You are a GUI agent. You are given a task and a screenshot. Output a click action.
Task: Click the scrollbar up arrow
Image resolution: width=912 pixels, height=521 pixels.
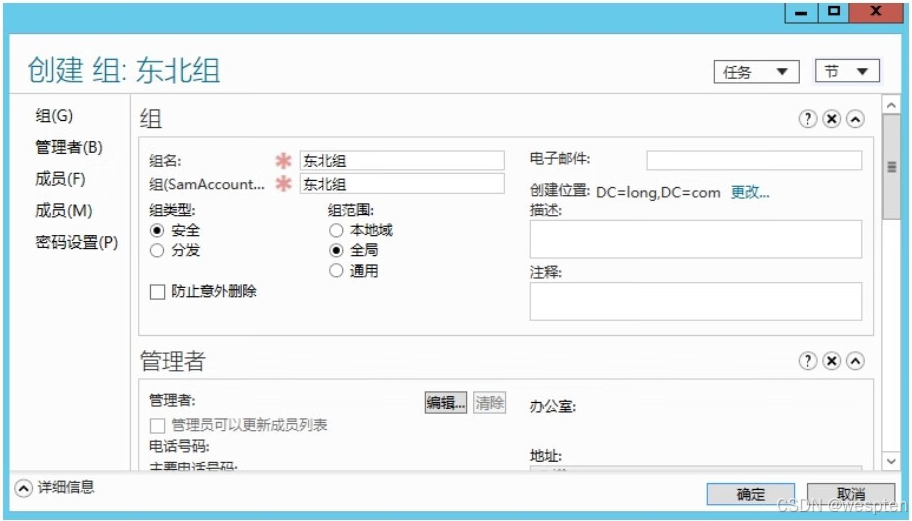(891, 105)
